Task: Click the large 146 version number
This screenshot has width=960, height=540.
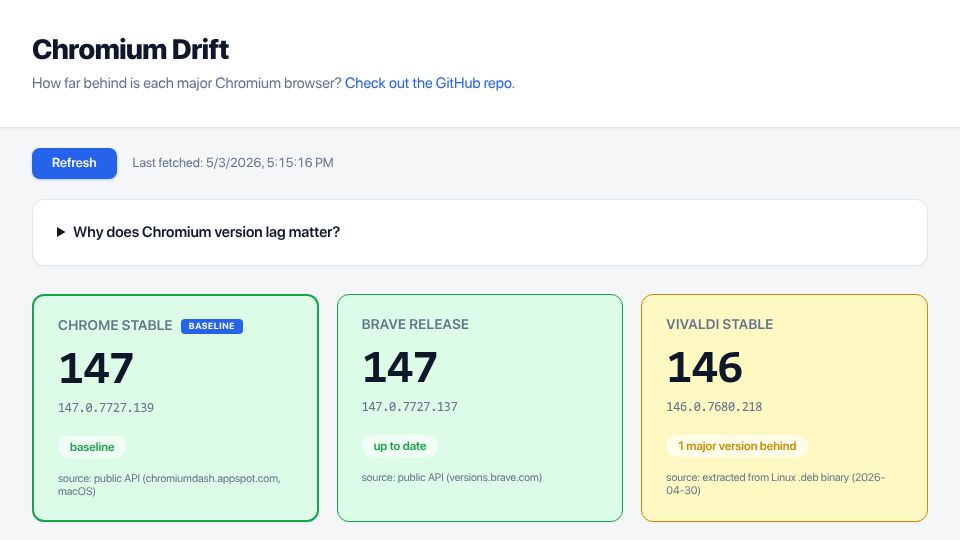Action: coord(705,367)
